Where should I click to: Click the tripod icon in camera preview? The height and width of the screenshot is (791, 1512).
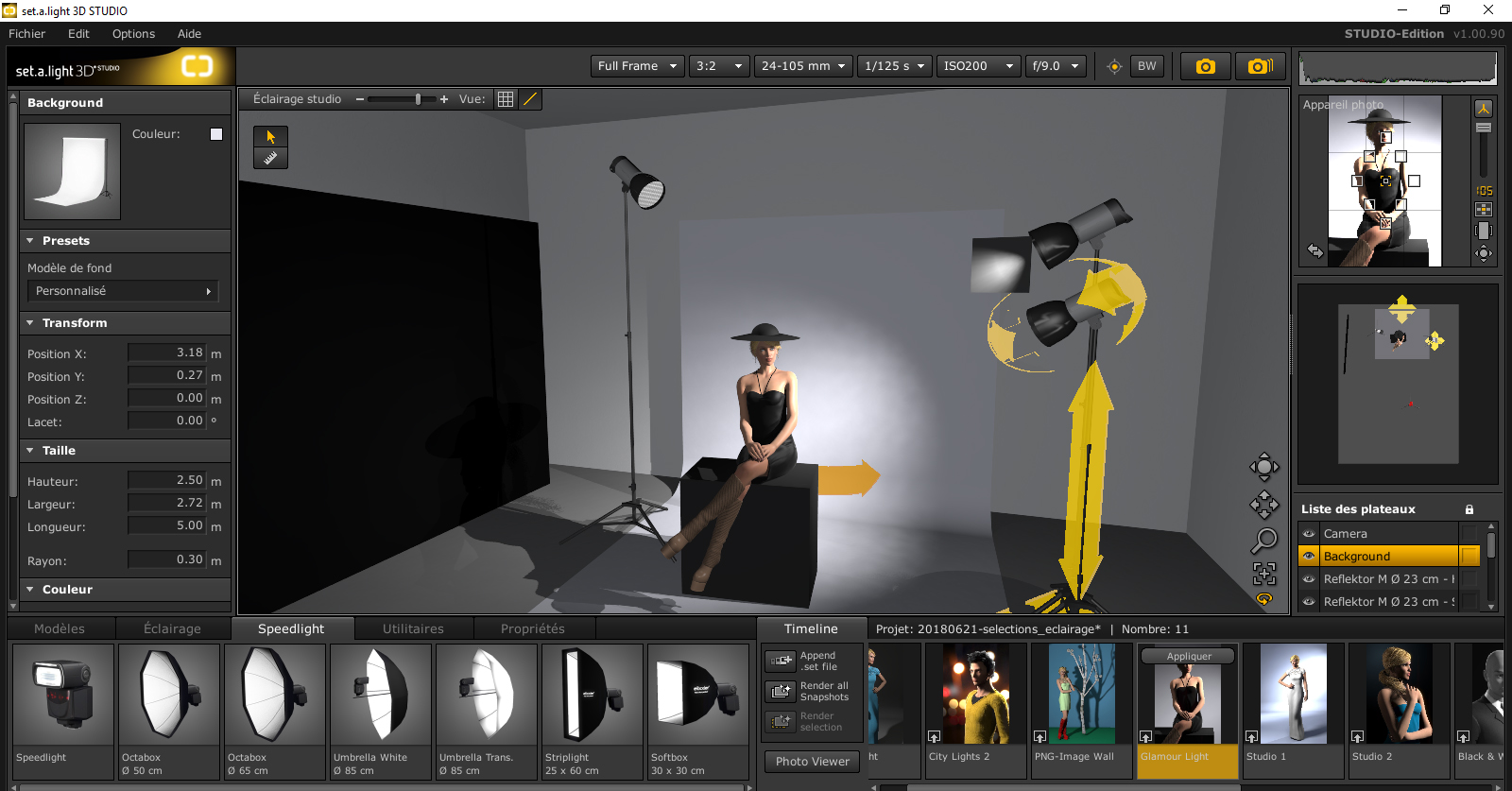point(1484,108)
